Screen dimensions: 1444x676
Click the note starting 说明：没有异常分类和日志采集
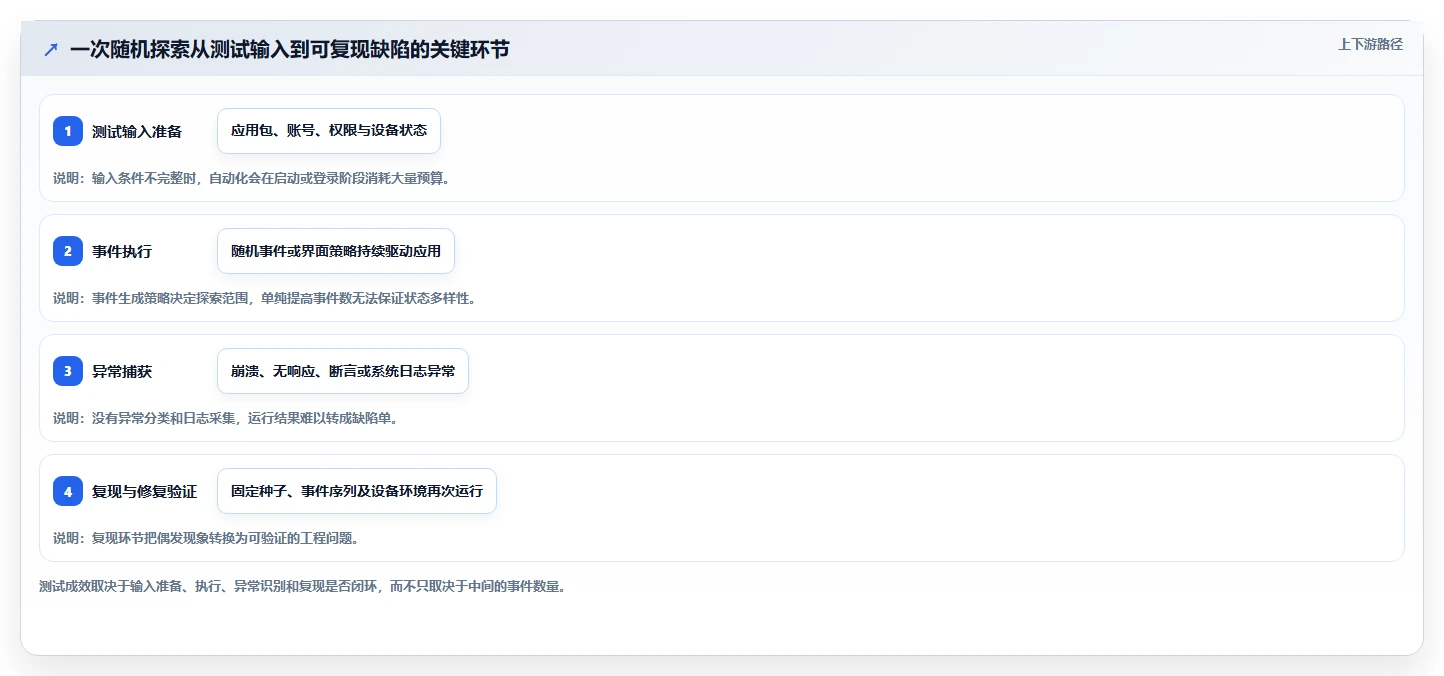(x=225, y=418)
